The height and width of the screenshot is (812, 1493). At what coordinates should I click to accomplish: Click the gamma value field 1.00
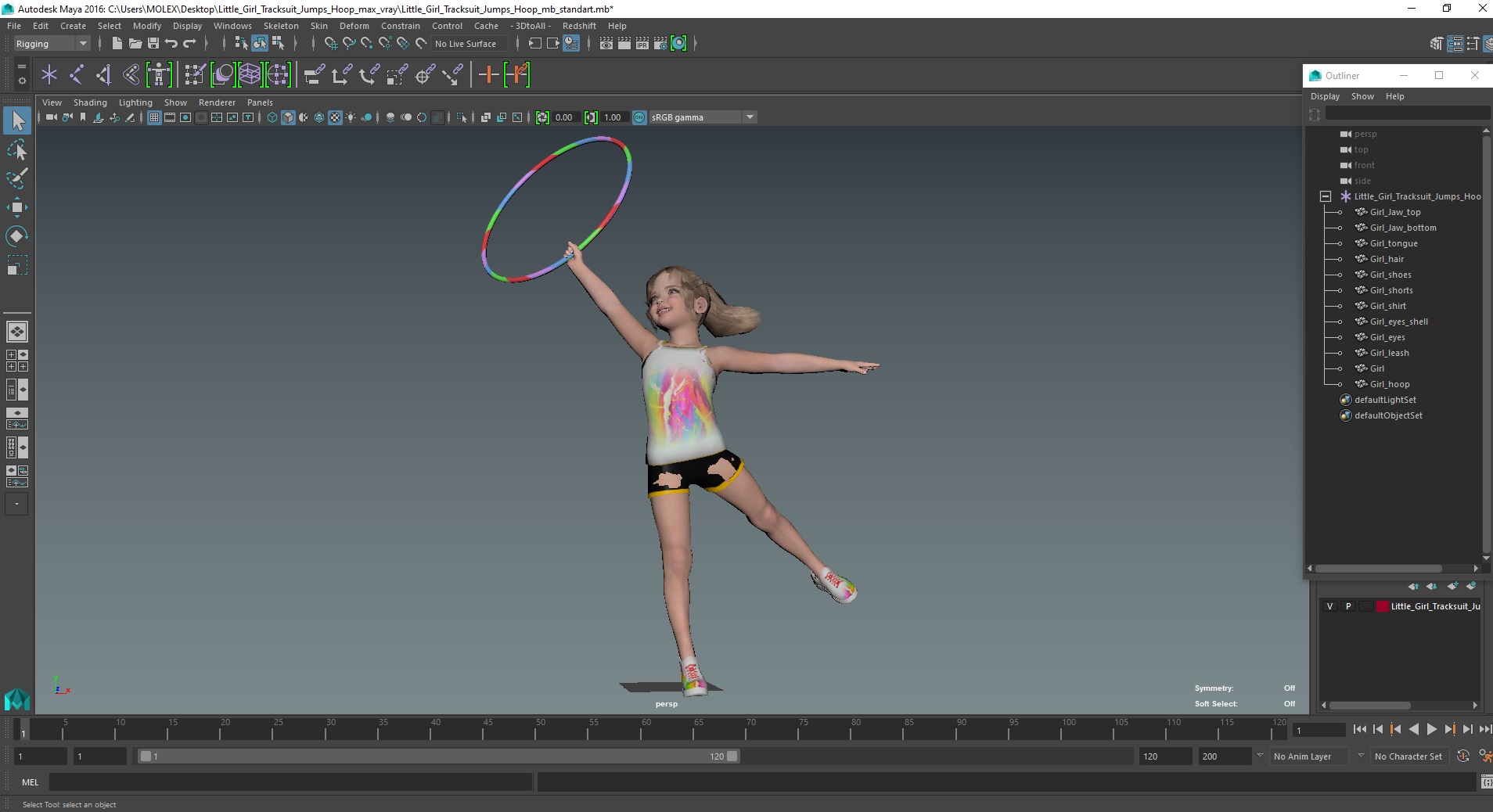[x=613, y=117]
